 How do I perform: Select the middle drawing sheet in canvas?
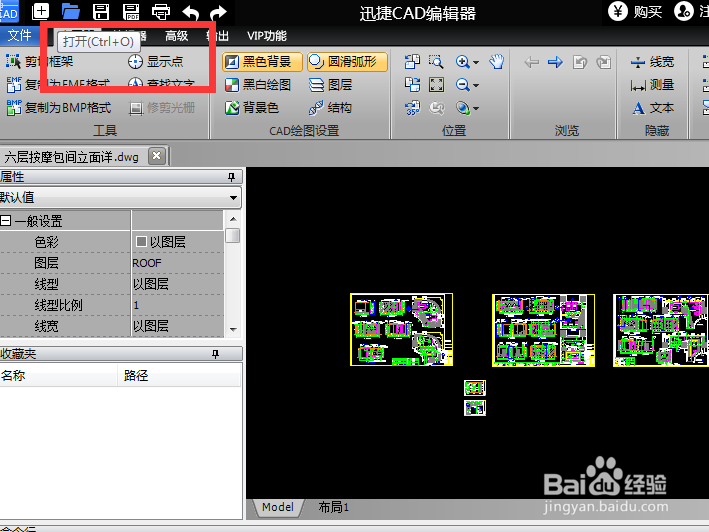tap(544, 330)
